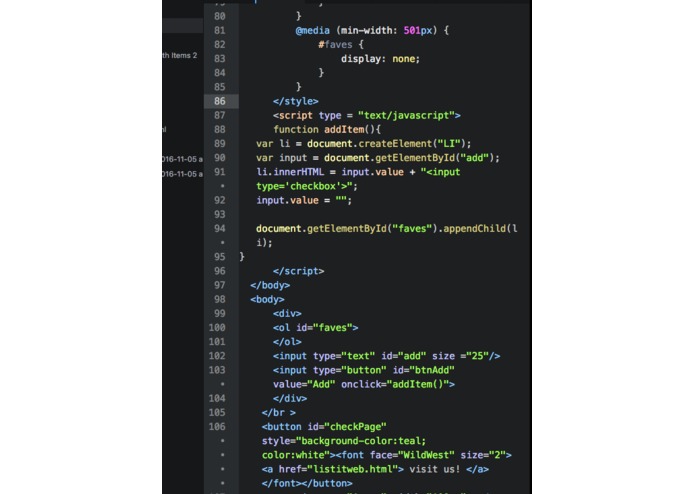
Task: Click the 'input.value = "";' line
Action: (x=304, y=200)
